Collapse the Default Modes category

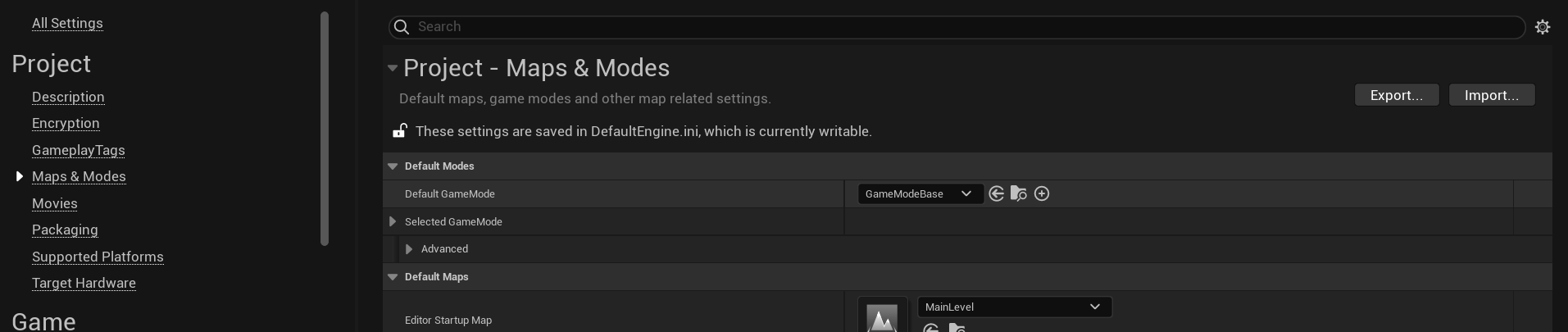pos(393,166)
